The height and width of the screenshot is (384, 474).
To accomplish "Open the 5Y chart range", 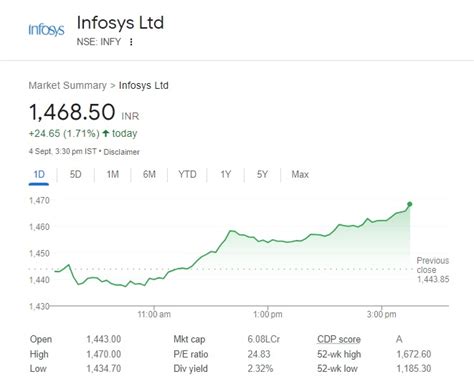I will click(x=262, y=174).
